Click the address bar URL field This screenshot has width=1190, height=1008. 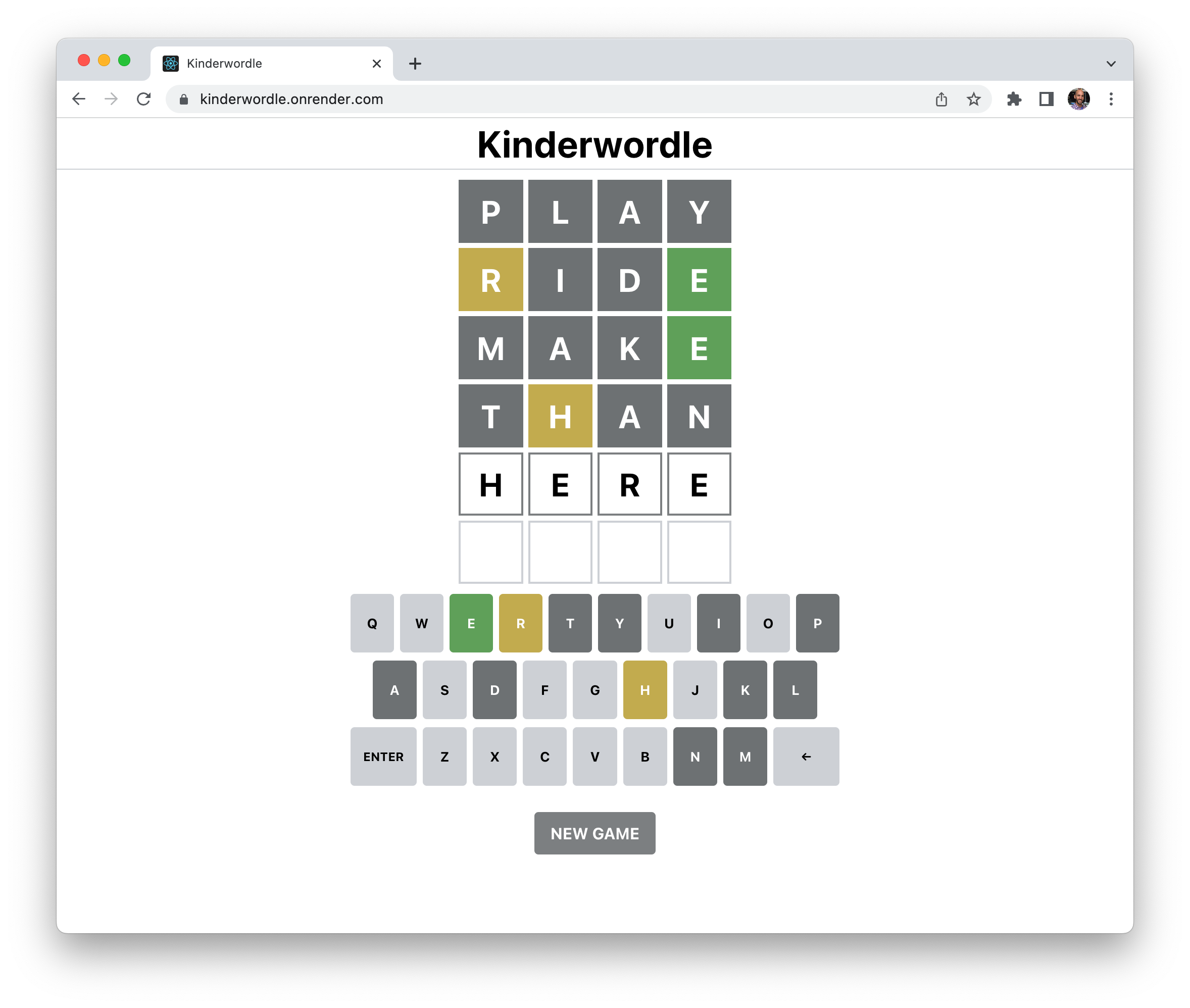[x=514, y=99]
